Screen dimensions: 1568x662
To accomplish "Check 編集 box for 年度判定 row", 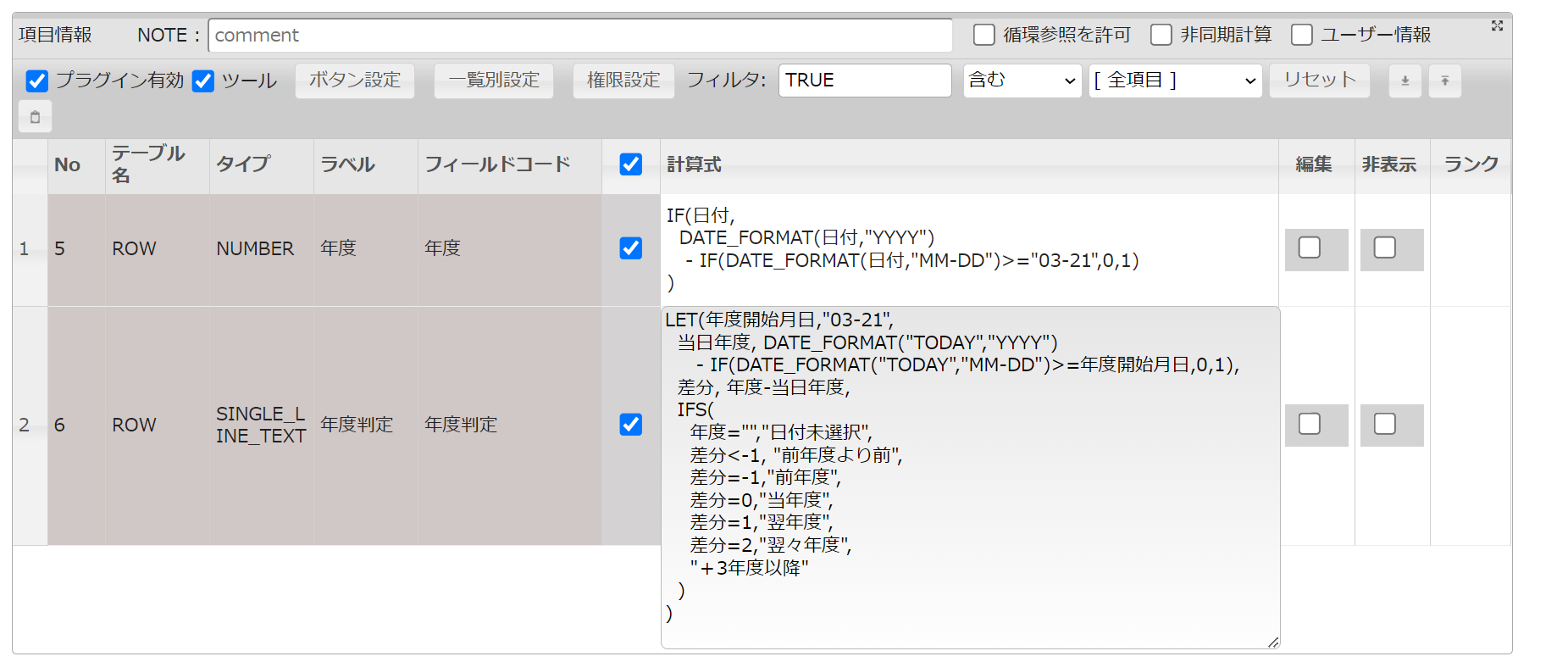I will click(1310, 424).
